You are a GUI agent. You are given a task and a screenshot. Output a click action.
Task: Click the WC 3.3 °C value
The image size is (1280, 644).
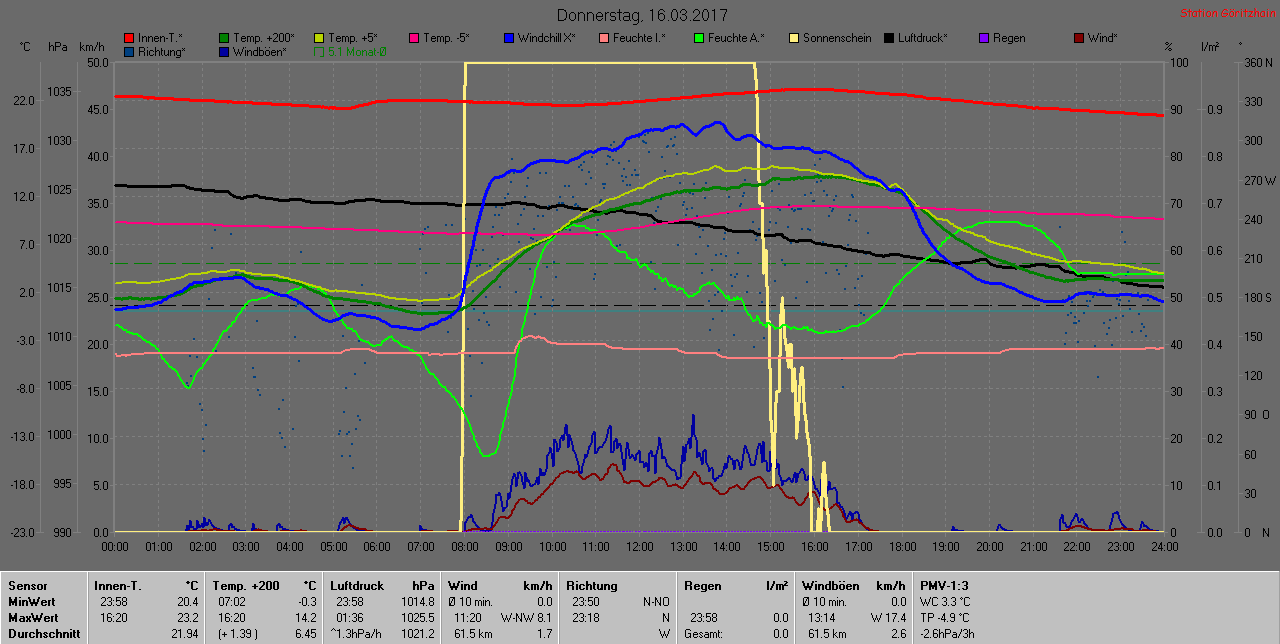[x=945, y=602]
